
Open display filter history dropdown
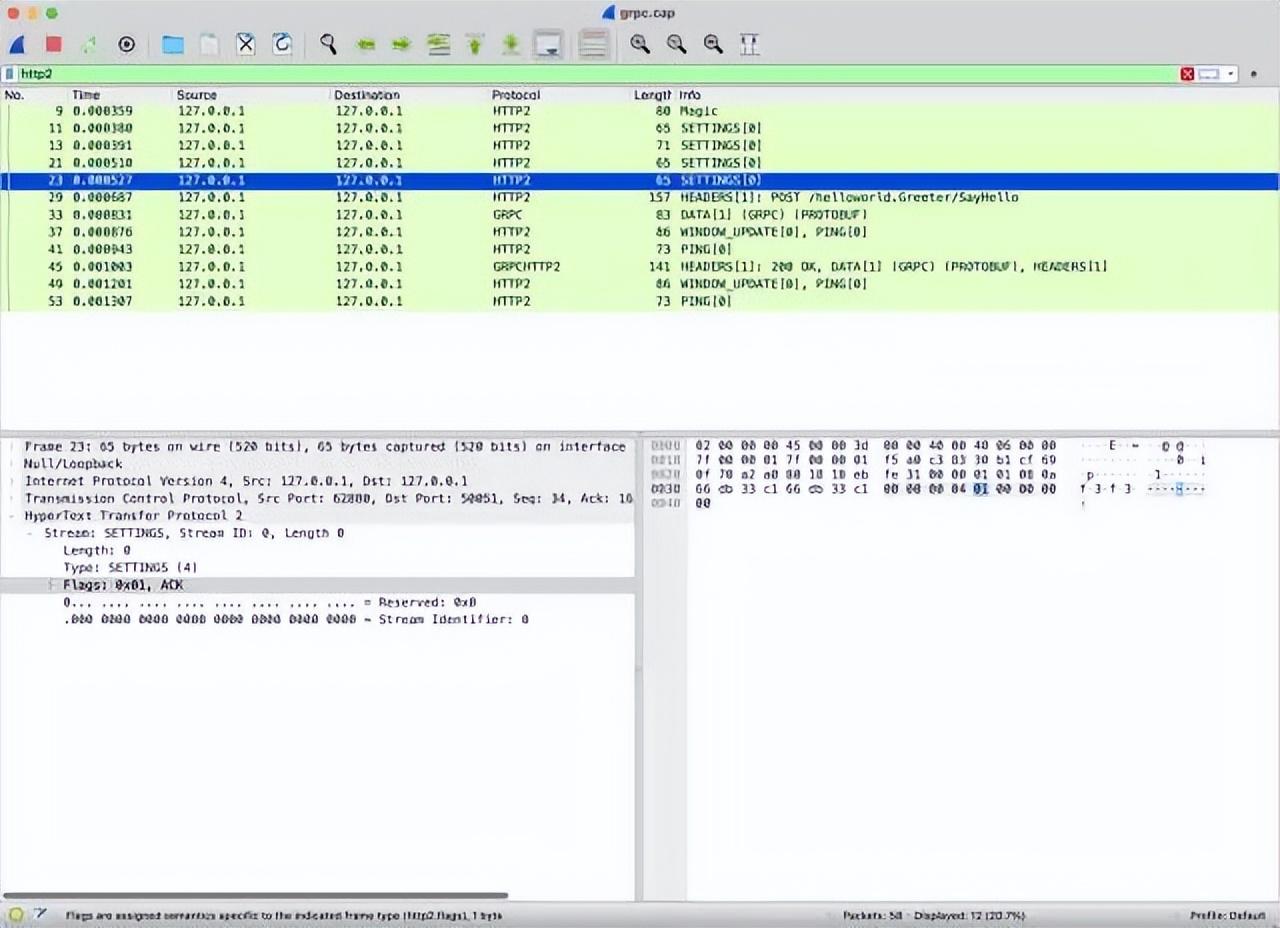(x=1231, y=74)
